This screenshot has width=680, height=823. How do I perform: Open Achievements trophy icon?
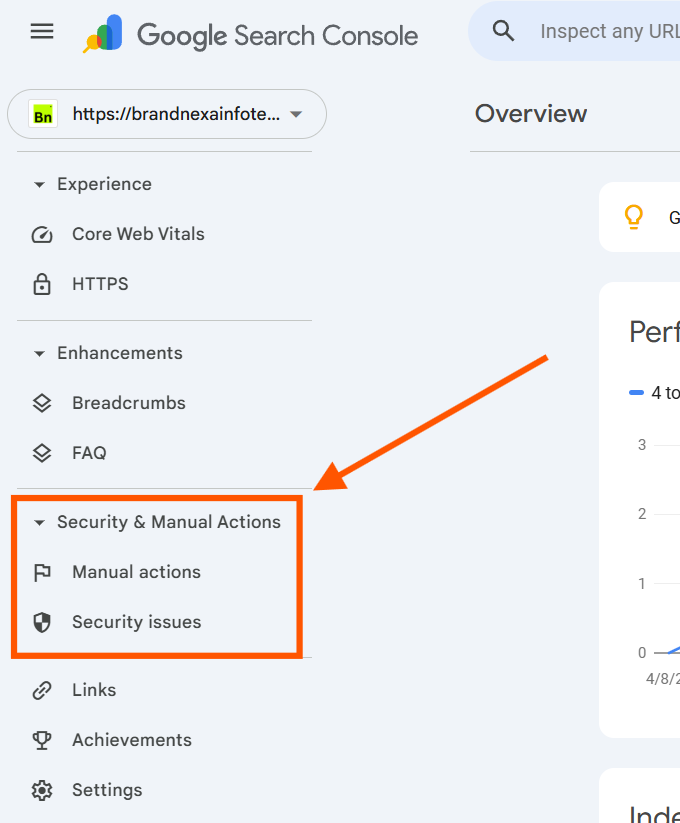41,739
